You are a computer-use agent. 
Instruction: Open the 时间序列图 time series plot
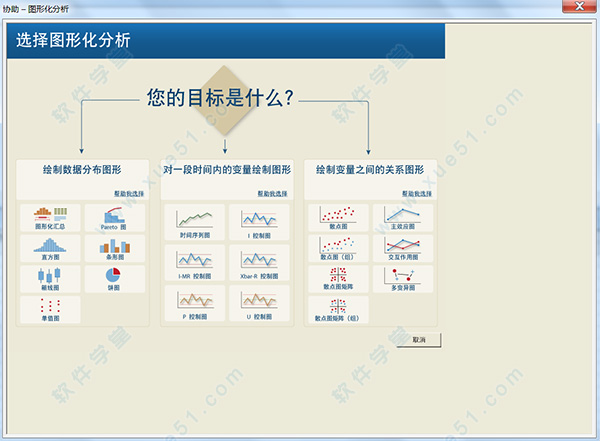(x=195, y=222)
